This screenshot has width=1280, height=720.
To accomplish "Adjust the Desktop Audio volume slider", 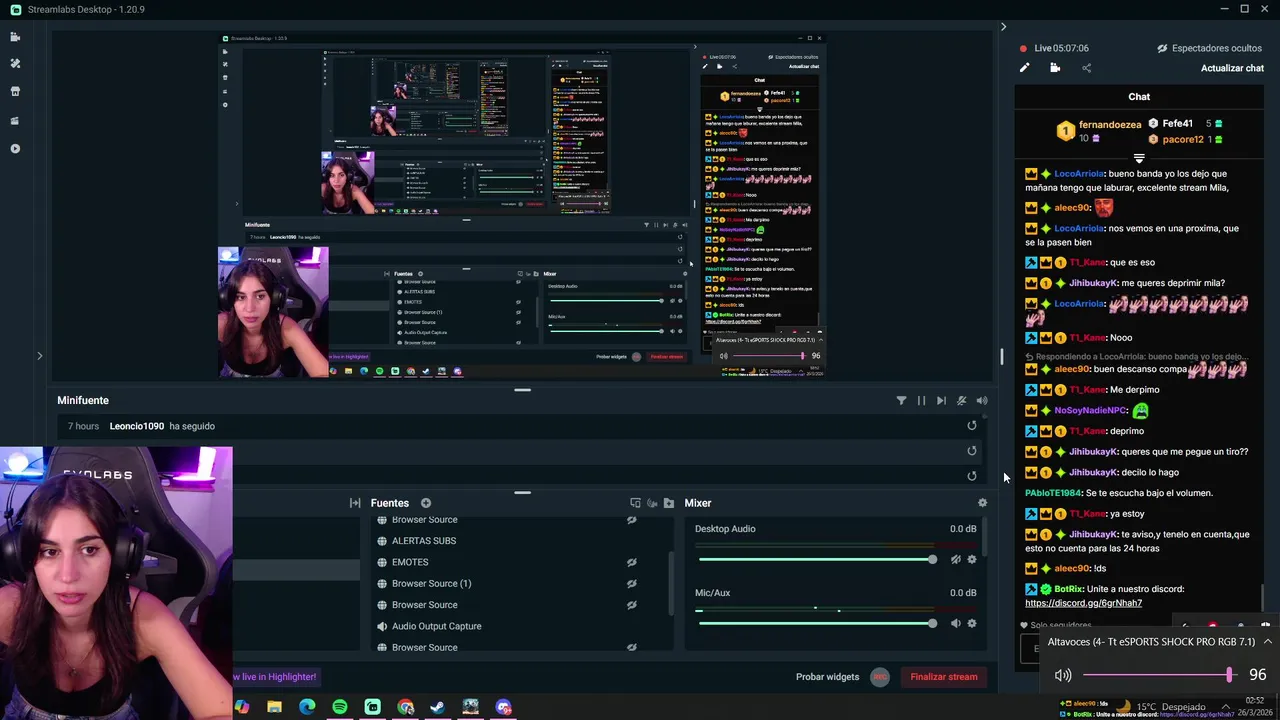I will point(816,559).
